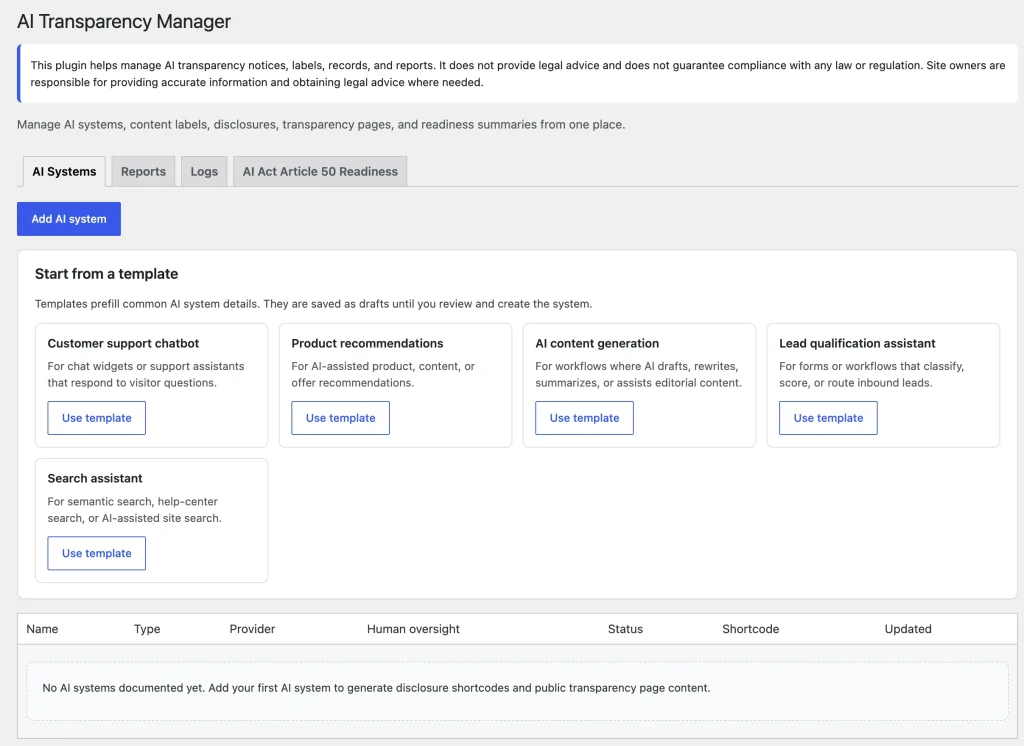Click the AI content generation card title
This screenshot has height=746, width=1024.
(597, 344)
